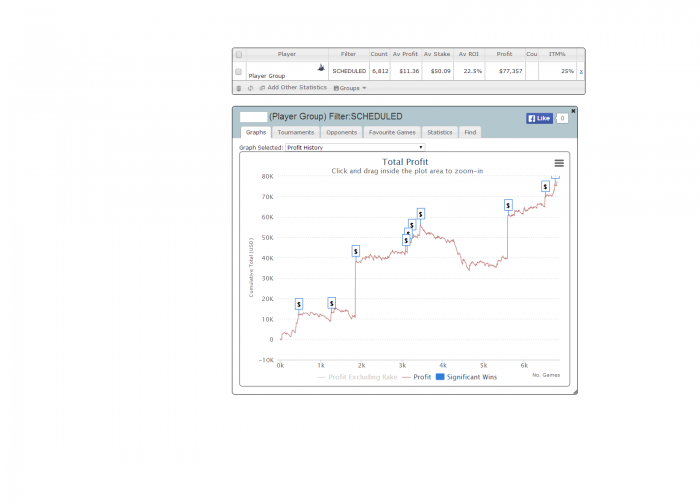
Task: Click the panel resize handle at bottom-right corner
Action: (x=575, y=392)
